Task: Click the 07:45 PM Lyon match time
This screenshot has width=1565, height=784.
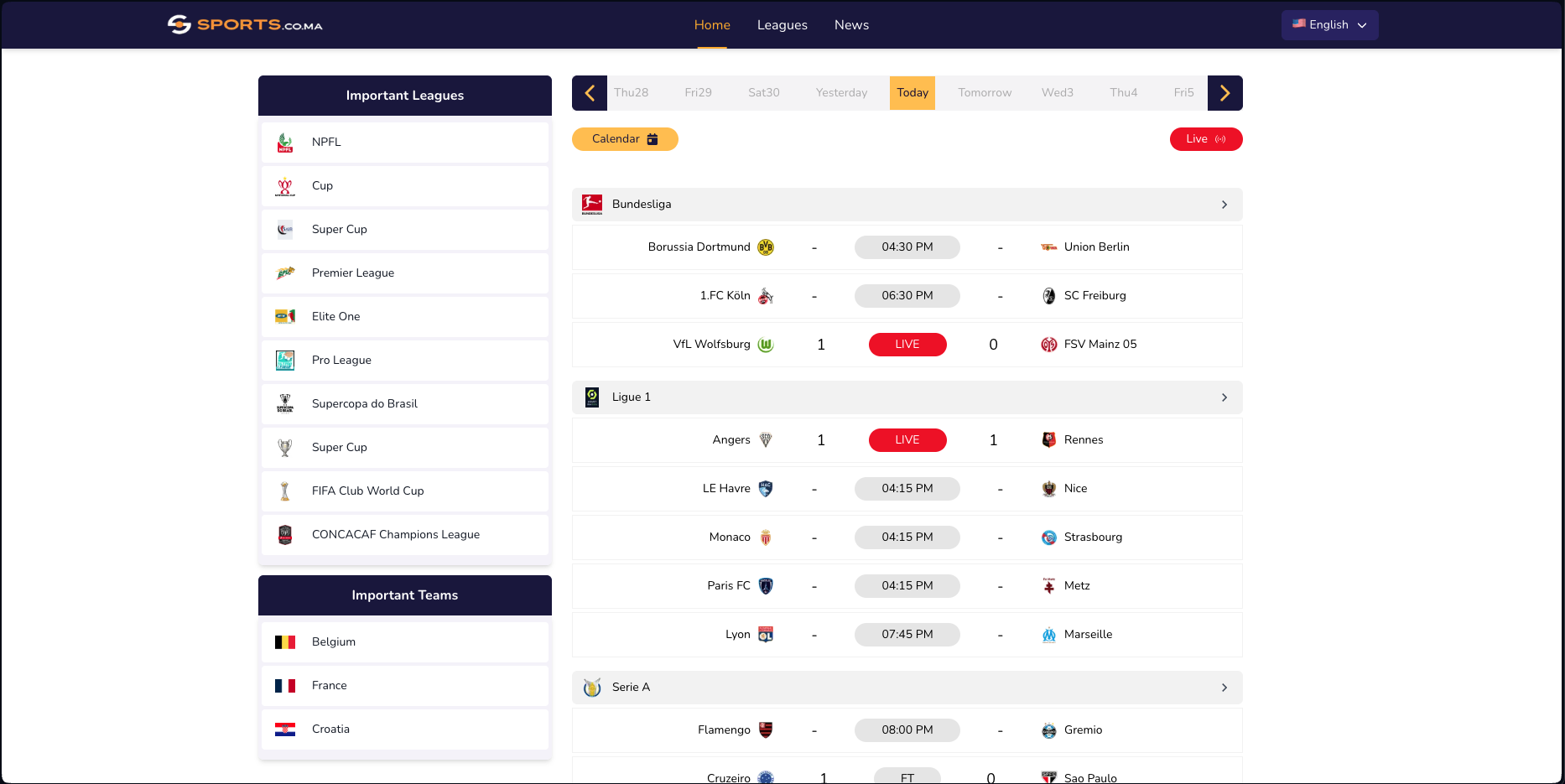Action: pyautogui.click(x=907, y=635)
